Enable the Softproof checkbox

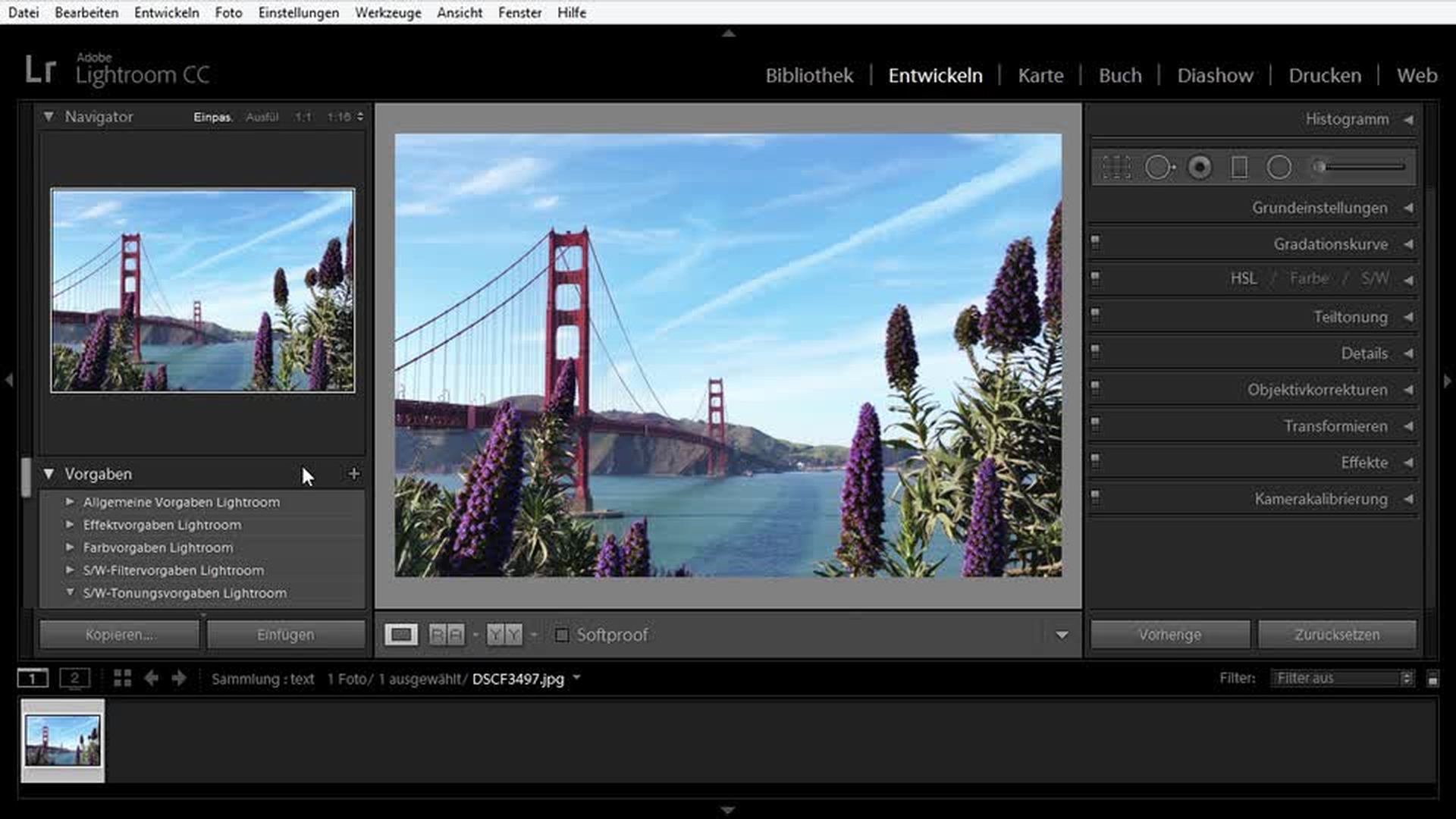pos(562,635)
